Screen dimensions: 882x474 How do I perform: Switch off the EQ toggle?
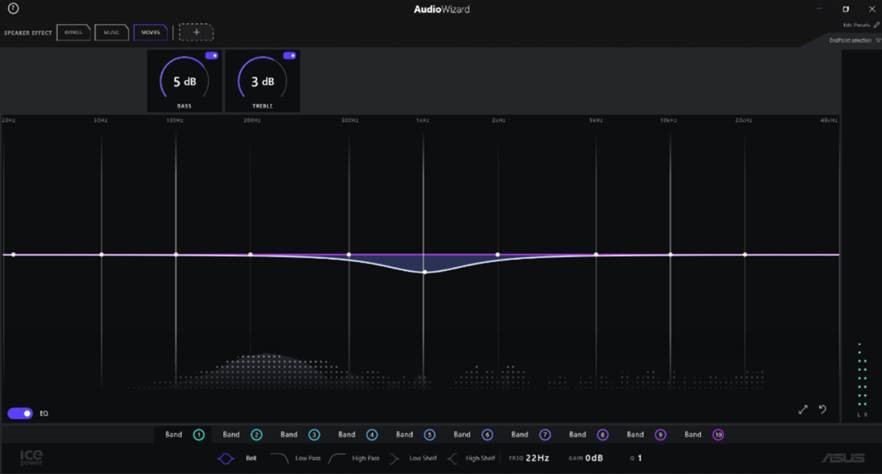[x=20, y=413]
